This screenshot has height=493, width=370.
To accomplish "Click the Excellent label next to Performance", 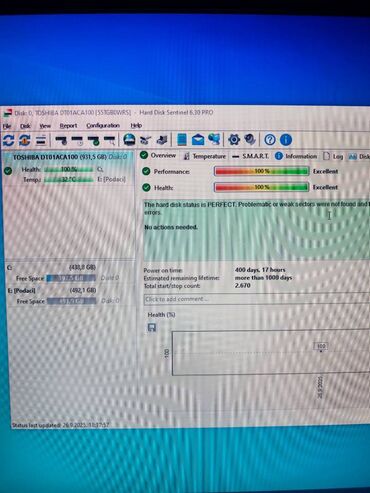I will 325,171.
